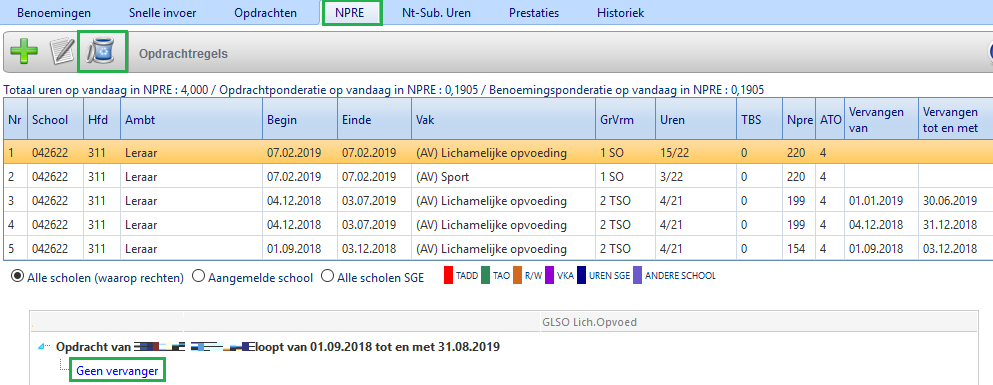The image size is (993, 385).
Task: Click the red TADD legend swatch
Action: tap(448, 275)
